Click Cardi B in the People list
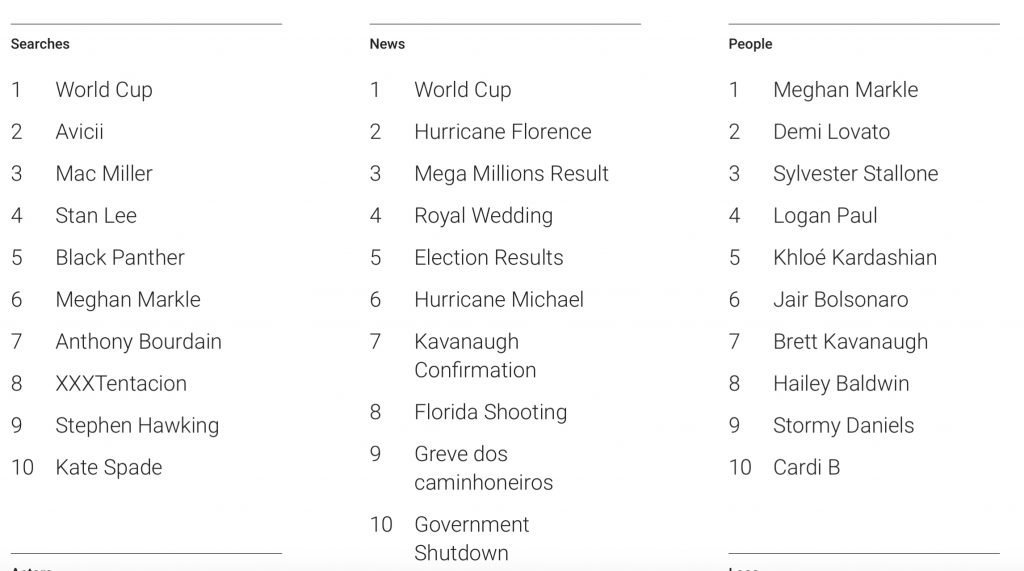Image resolution: width=1024 pixels, height=571 pixels. (x=806, y=468)
